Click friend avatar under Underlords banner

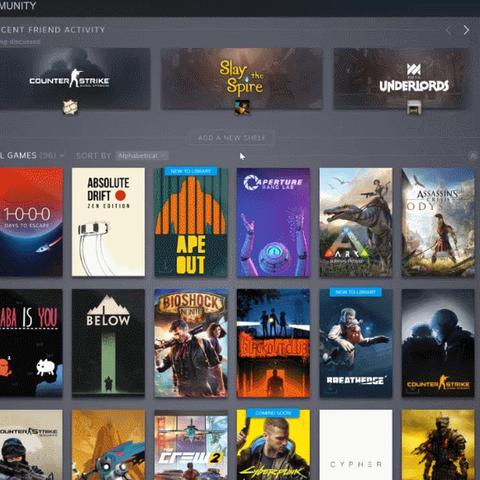pyautogui.click(x=414, y=108)
